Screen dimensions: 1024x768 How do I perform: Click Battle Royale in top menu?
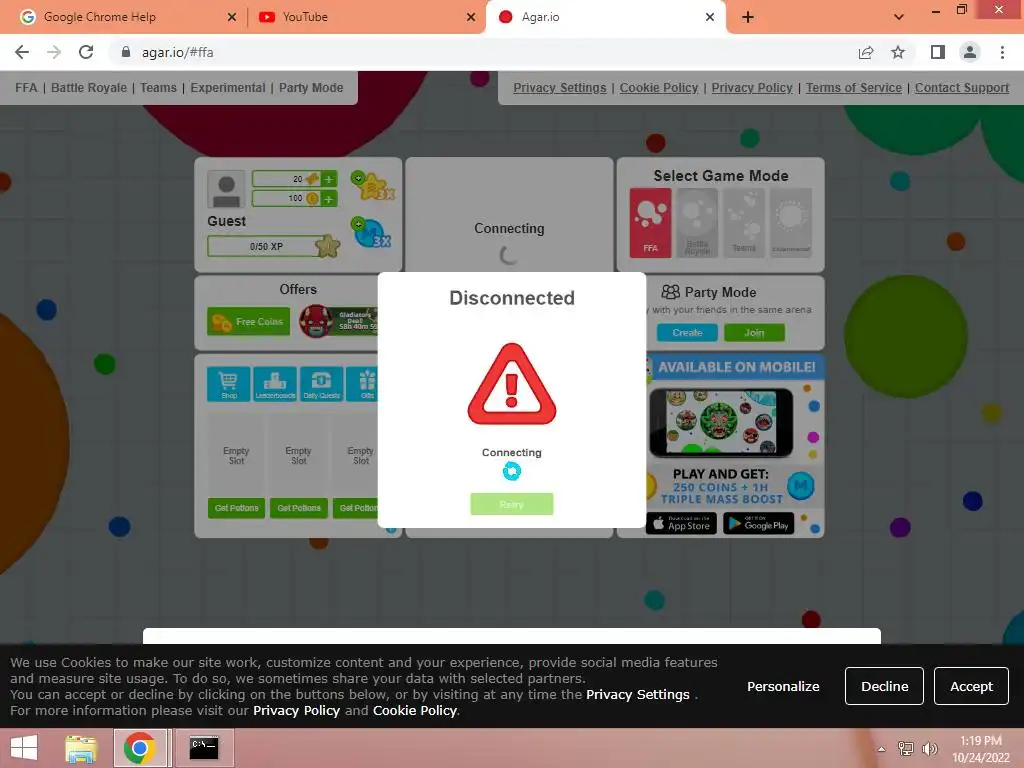pos(89,88)
